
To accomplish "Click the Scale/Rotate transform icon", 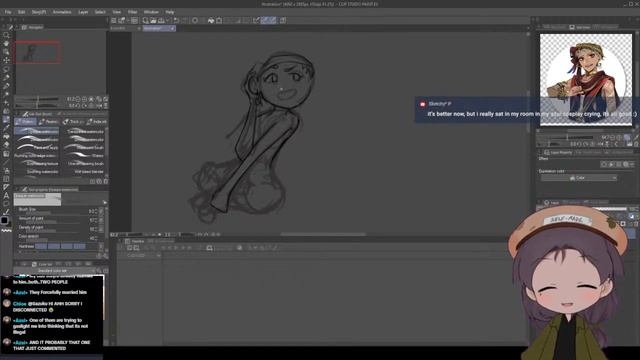I will click(x=219, y=20).
